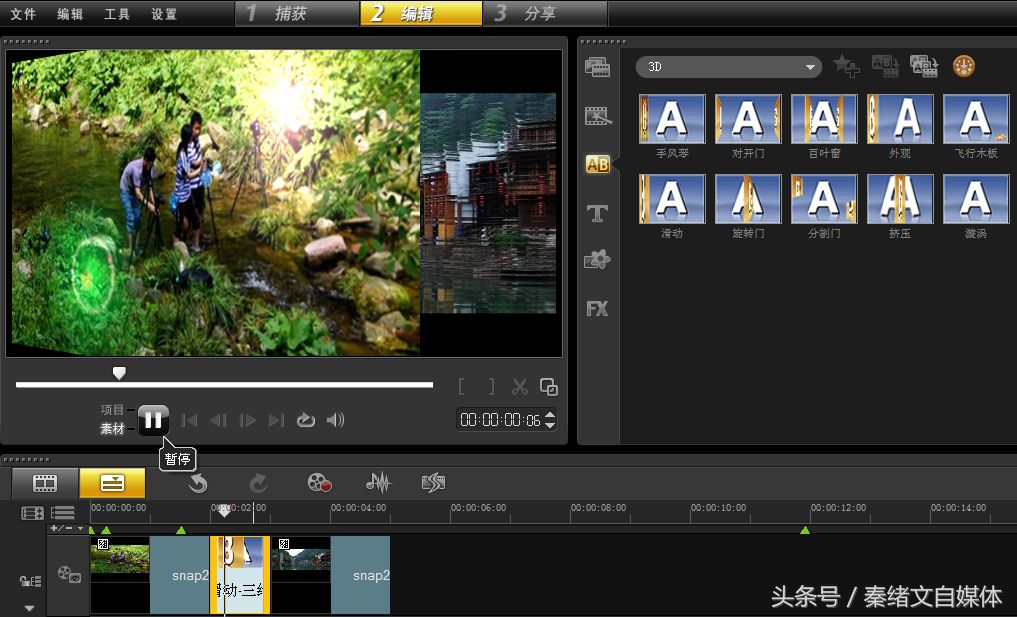Open the Sound Mixer waveform icon
Image resolution: width=1017 pixels, height=617 pixels.
tap(378, 483)
